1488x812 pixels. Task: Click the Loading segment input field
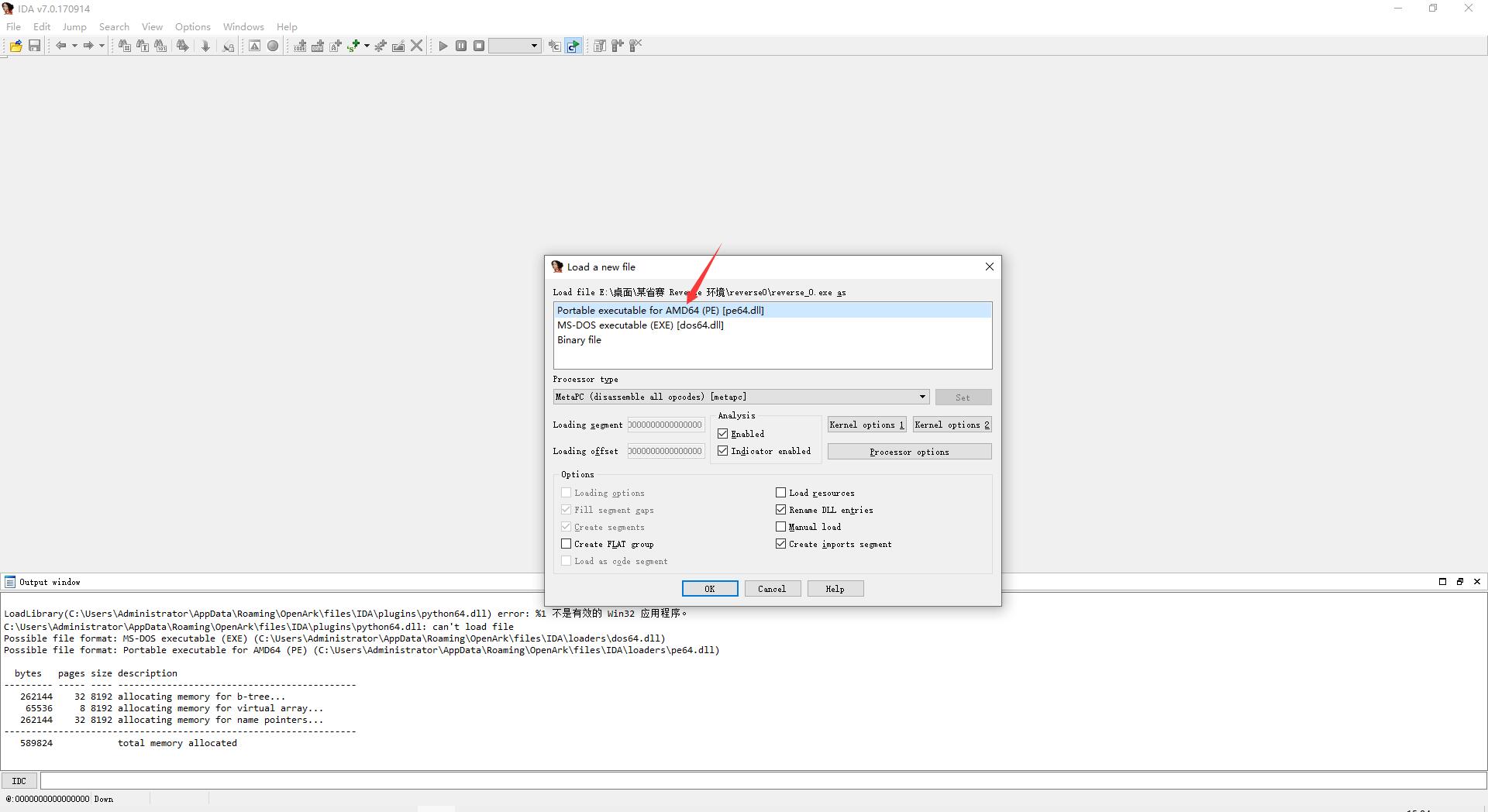pos(666,425)
